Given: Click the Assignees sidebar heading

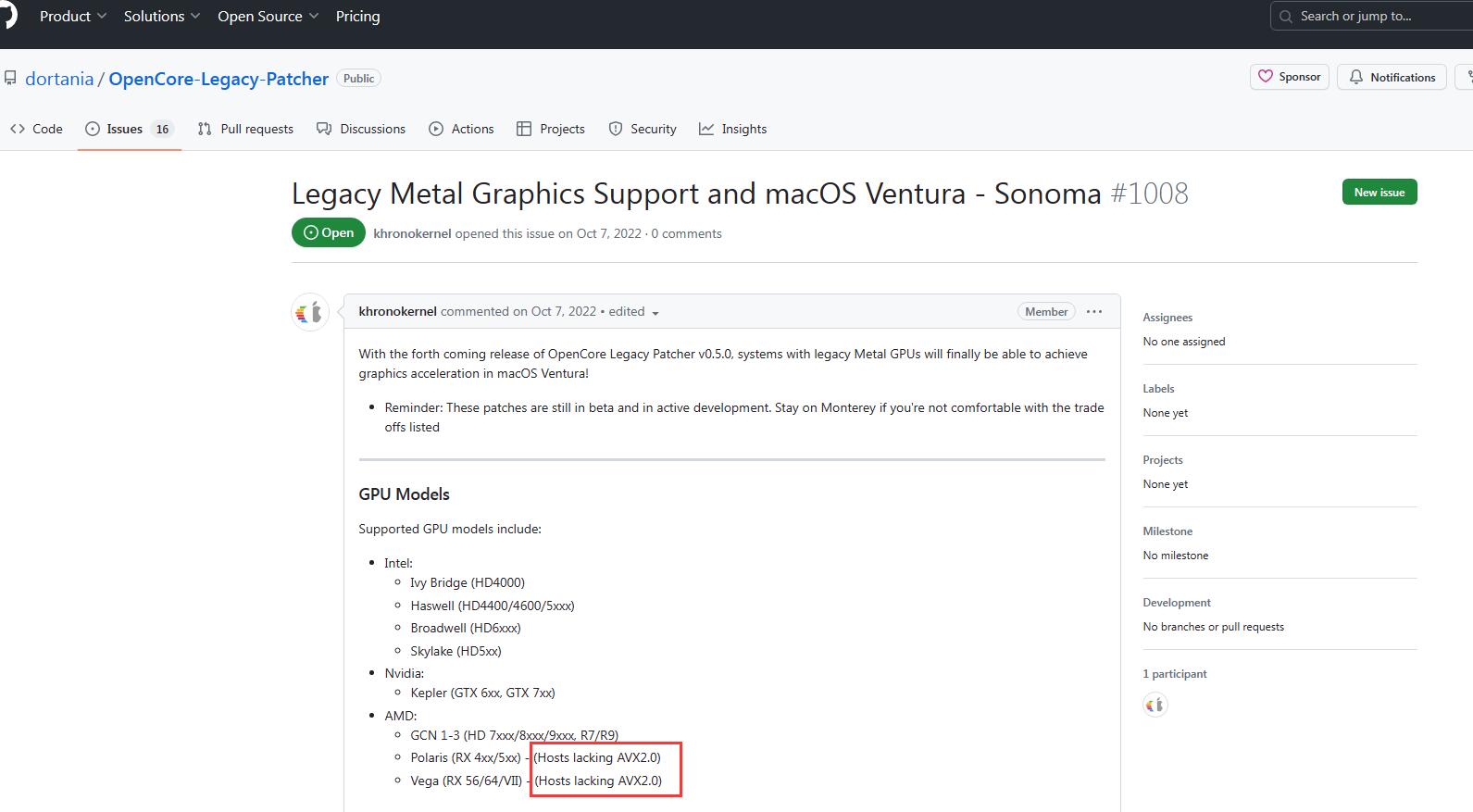Looking at the screenshot, I should [1167, 318].
